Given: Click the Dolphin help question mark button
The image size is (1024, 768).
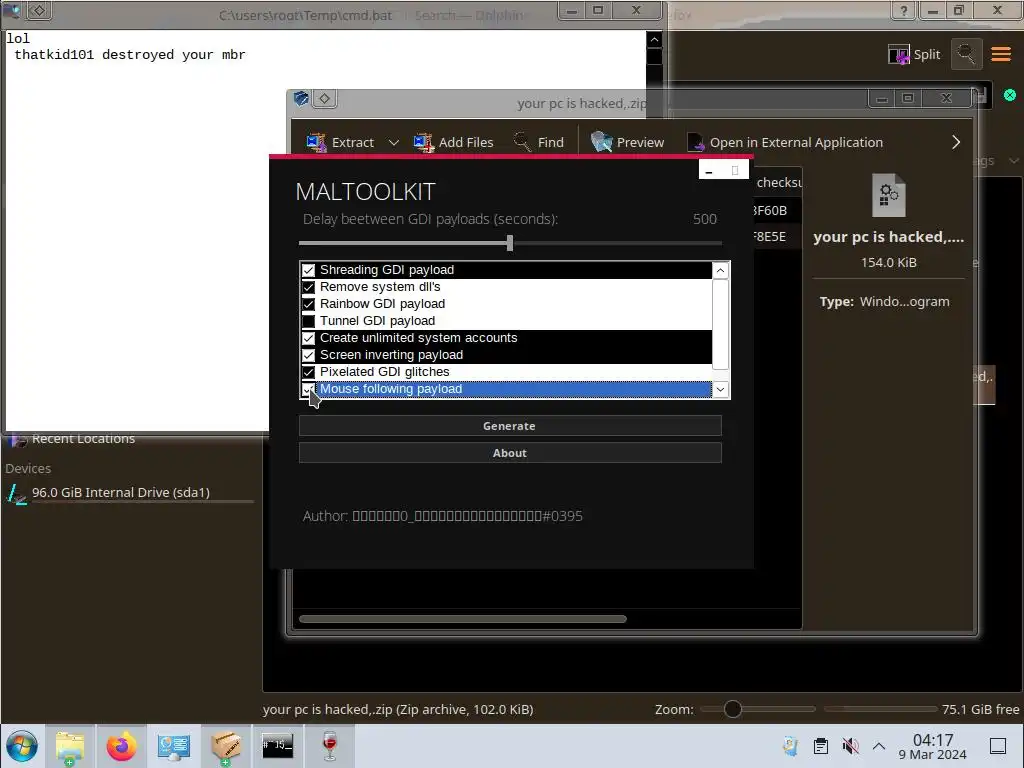Looking at the screenshot, I should click(x=904, y=10).
